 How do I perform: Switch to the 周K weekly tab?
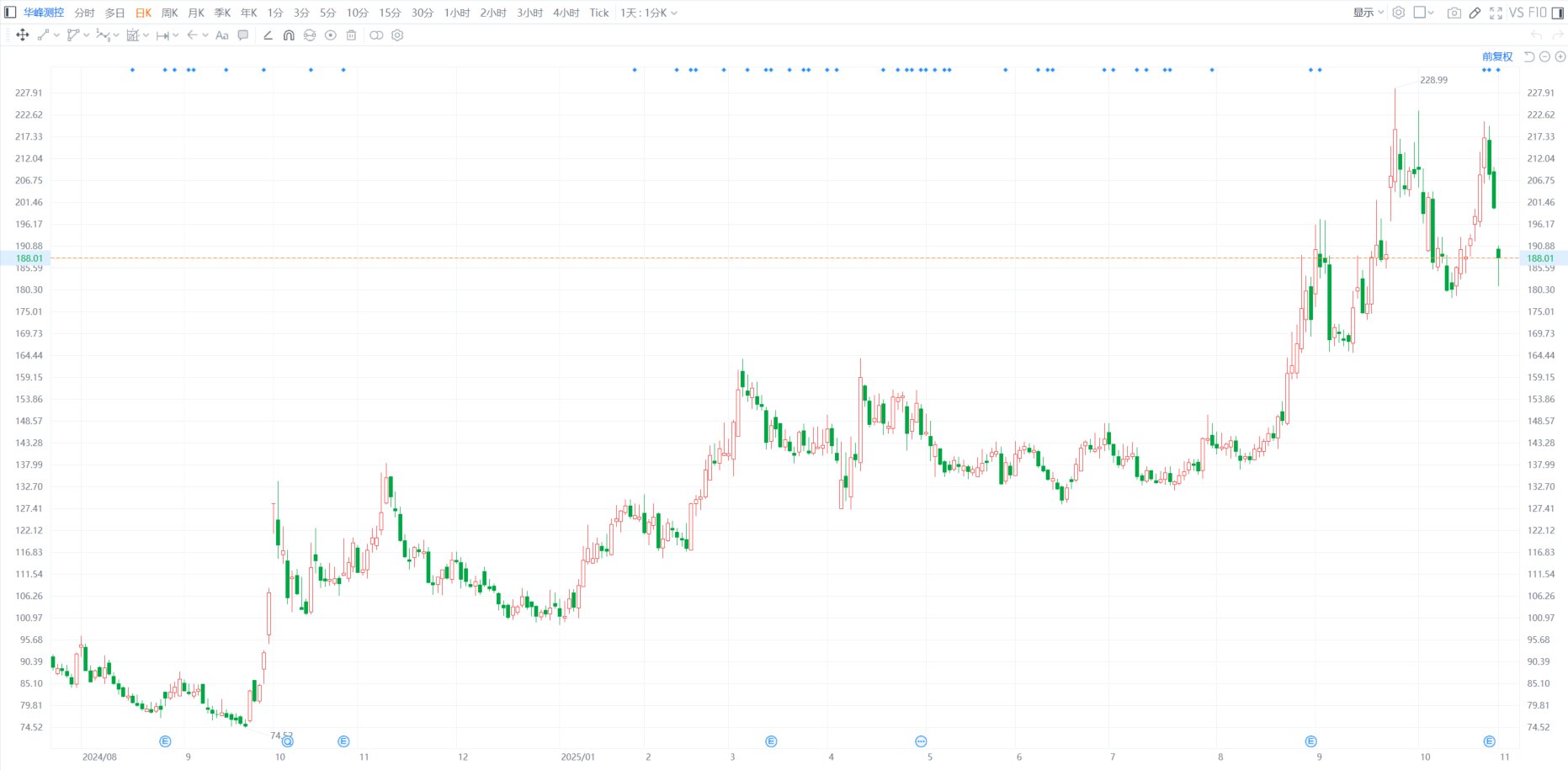170,13
